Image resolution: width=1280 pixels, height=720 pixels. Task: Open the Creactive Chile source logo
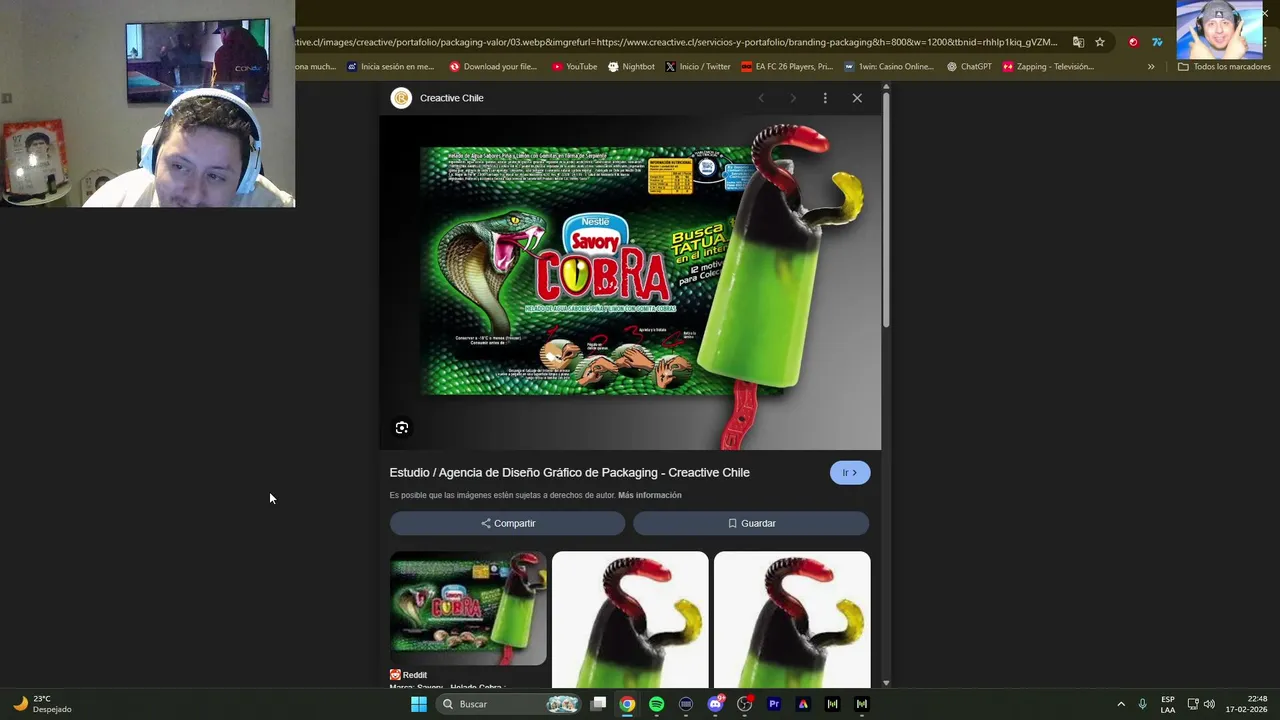(401, 98)
